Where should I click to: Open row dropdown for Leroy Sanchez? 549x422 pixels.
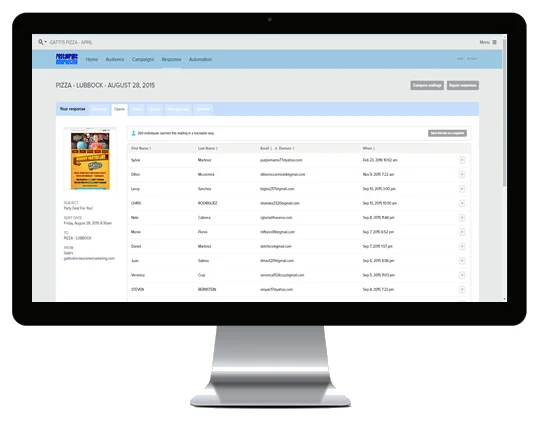(x=462, y=189)
